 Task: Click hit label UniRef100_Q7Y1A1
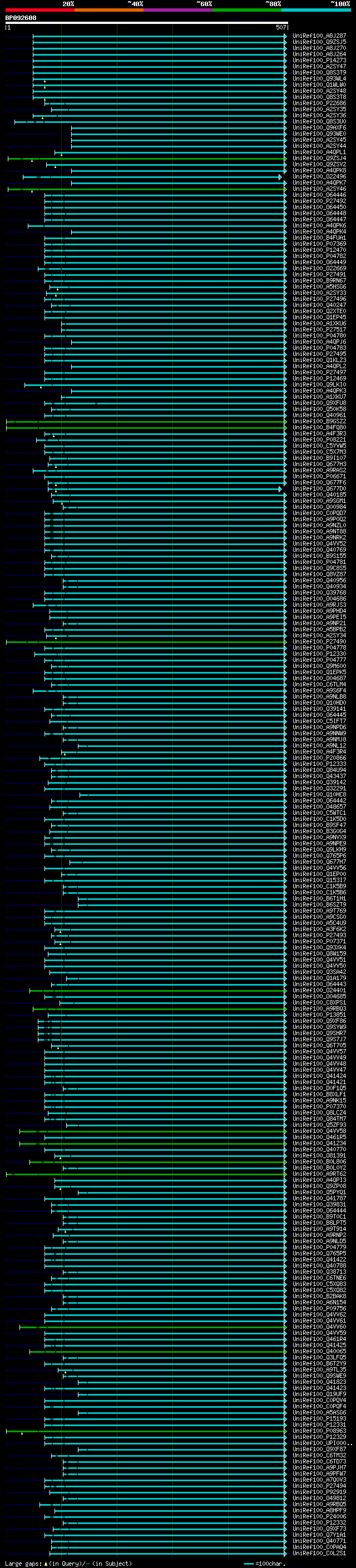pyautogui.click(x=319, y=1535)
